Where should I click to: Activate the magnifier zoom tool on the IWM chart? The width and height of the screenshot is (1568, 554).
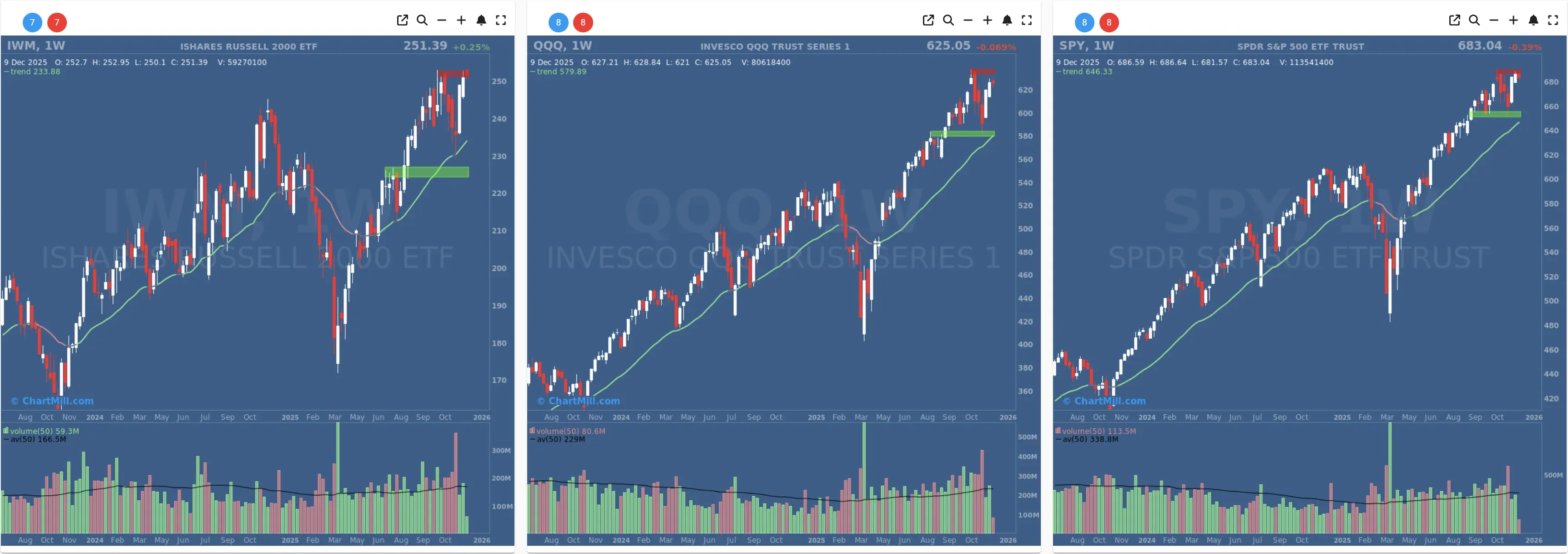(422, 20)
